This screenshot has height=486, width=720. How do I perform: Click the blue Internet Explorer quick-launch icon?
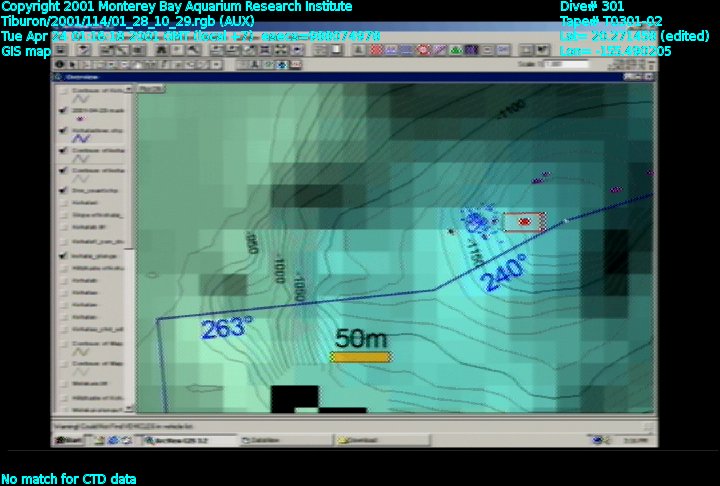point(113,441)
